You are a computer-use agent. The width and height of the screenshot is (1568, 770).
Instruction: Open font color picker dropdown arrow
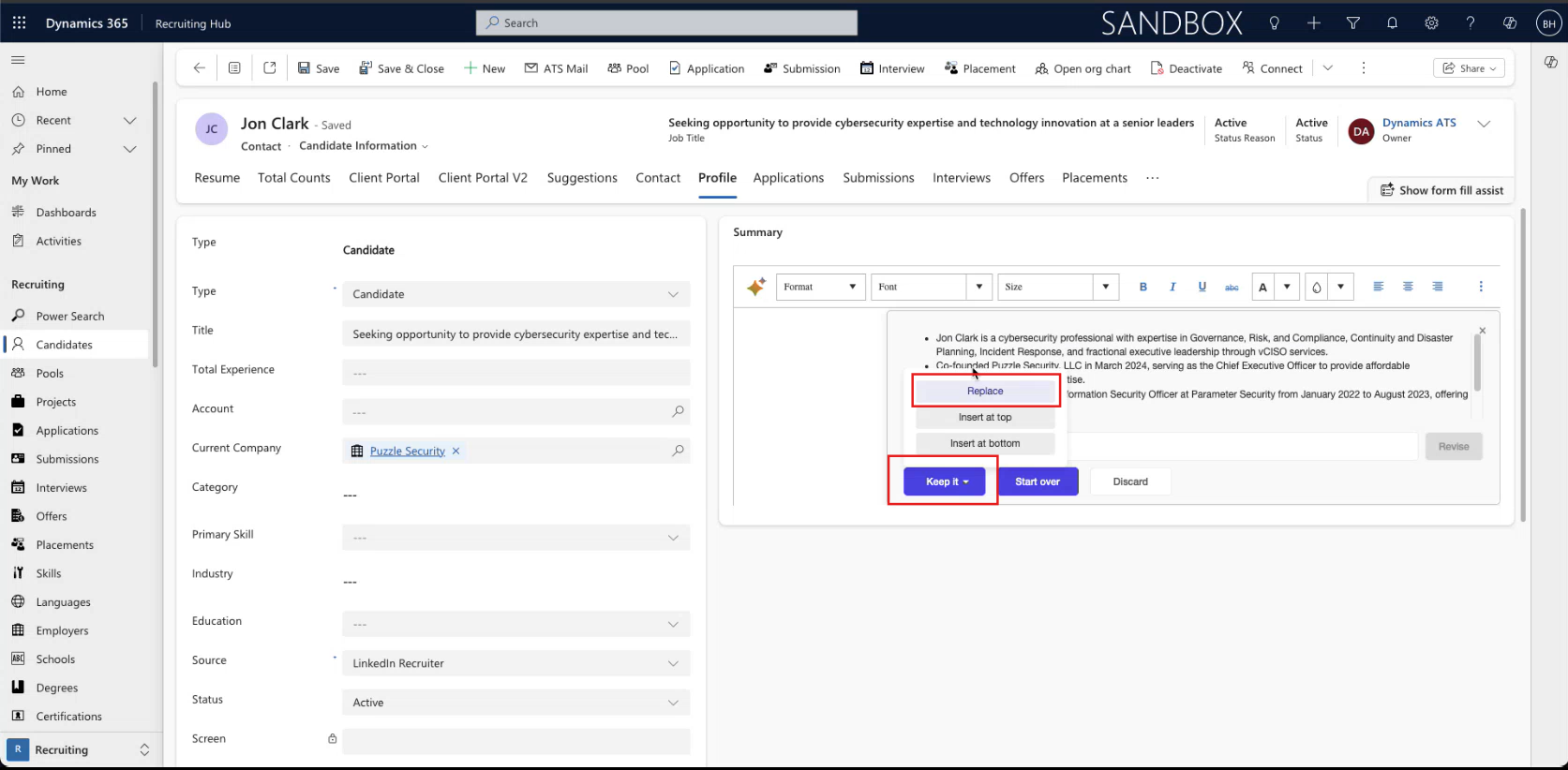pos(1288,287)
